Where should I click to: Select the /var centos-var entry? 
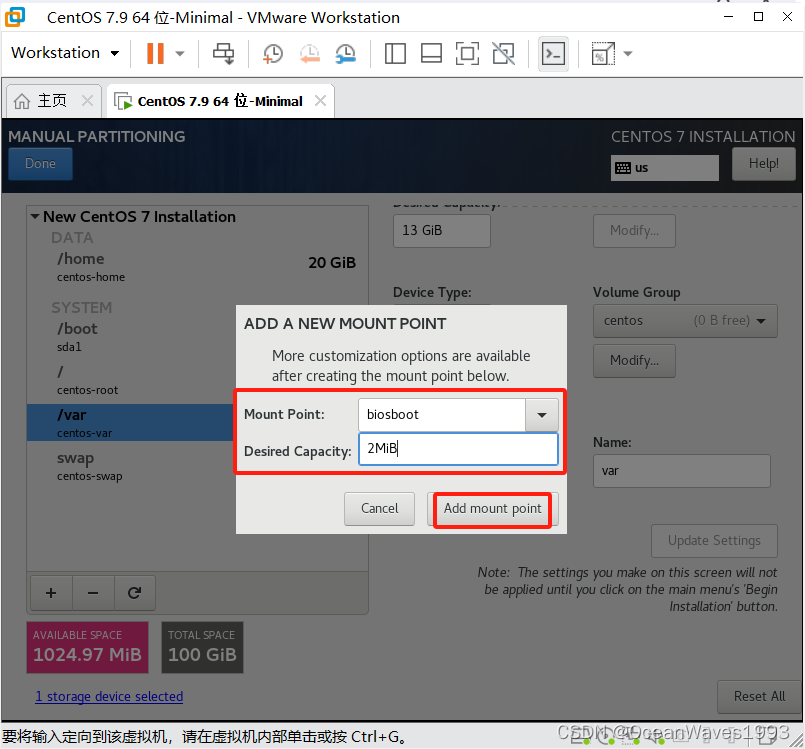(131, 422)
